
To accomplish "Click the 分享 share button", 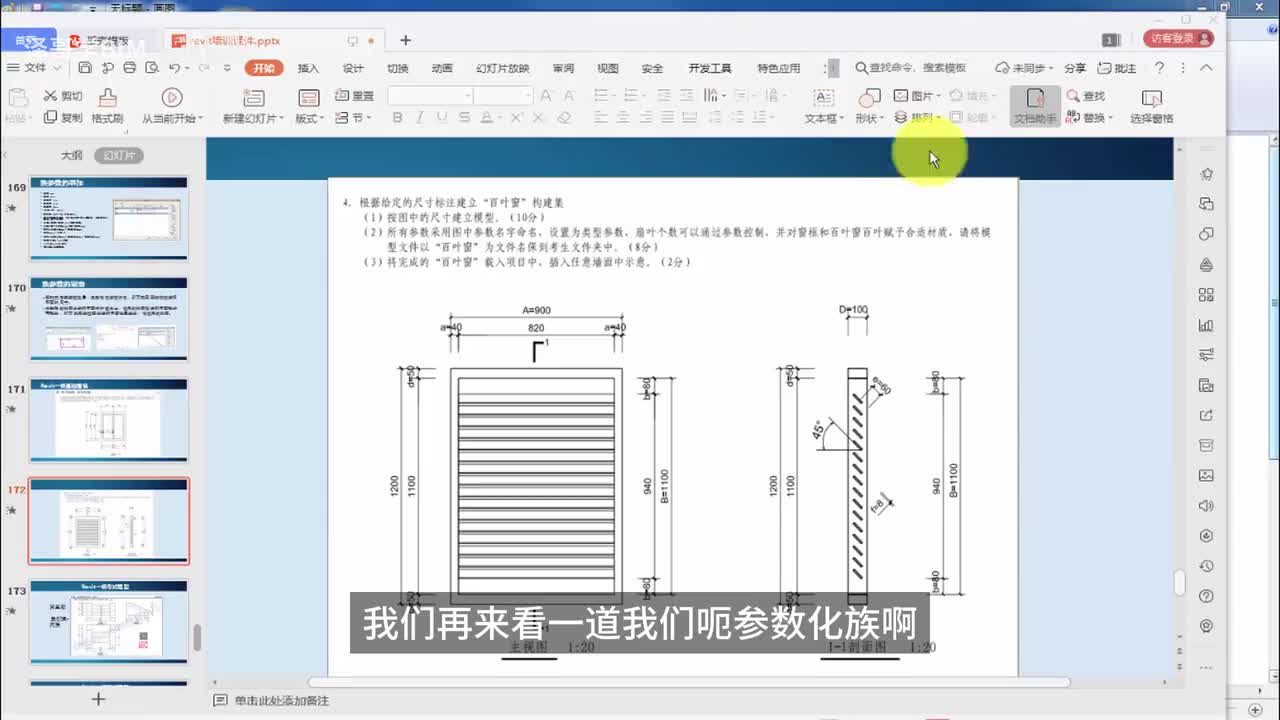I will 1075,68.
